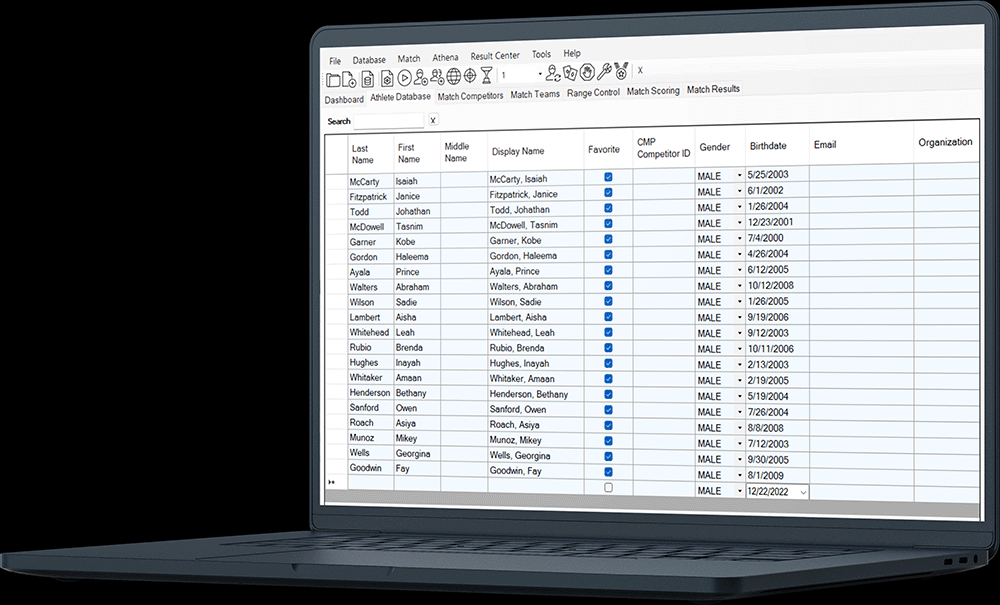The height and width of the screenshot is (605, 1000).
Task: Click the stop hand octagon icon
Action: pyautogui.click(x=587, y=72)
